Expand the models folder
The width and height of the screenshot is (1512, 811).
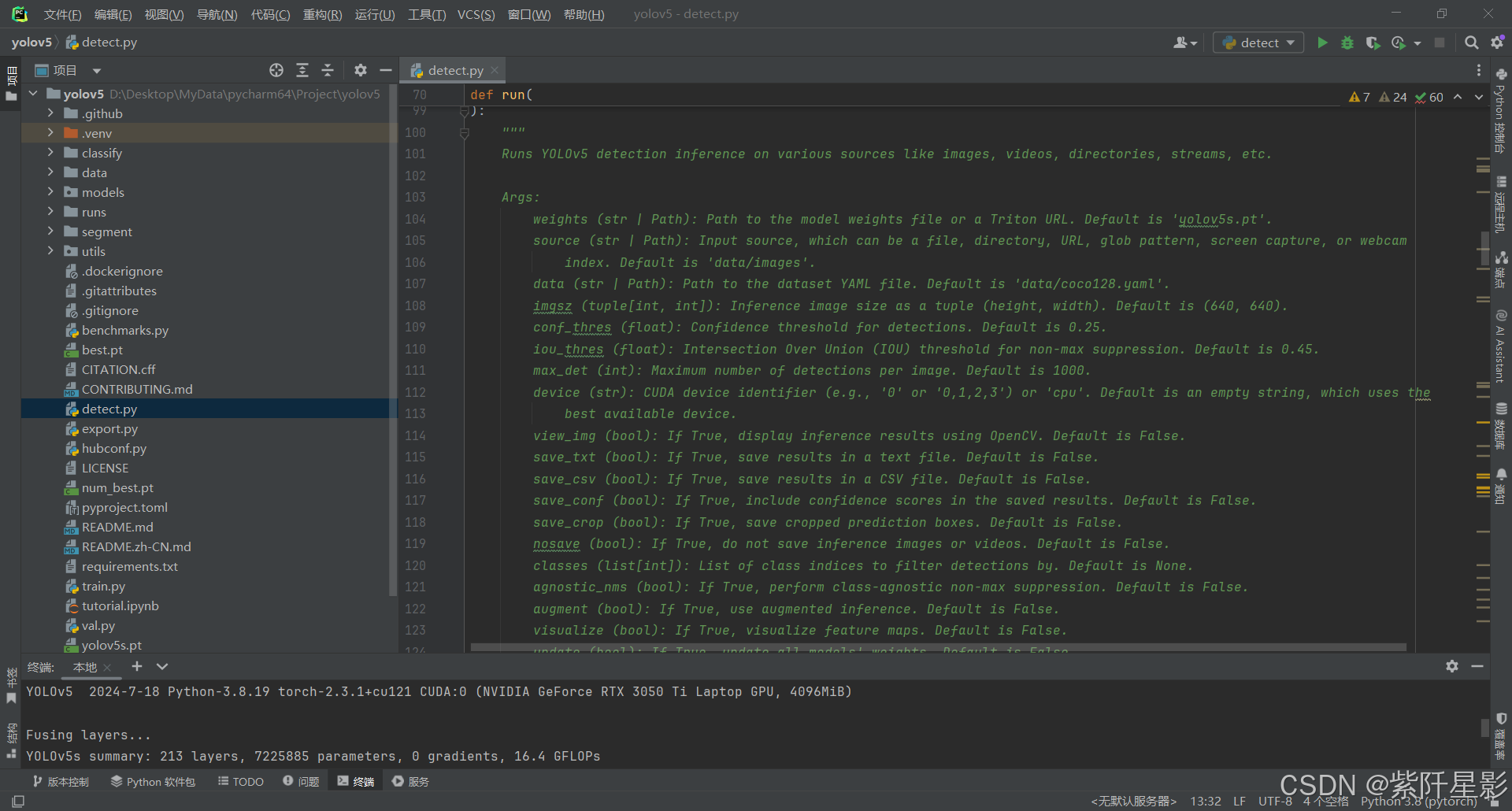(50, 192)
